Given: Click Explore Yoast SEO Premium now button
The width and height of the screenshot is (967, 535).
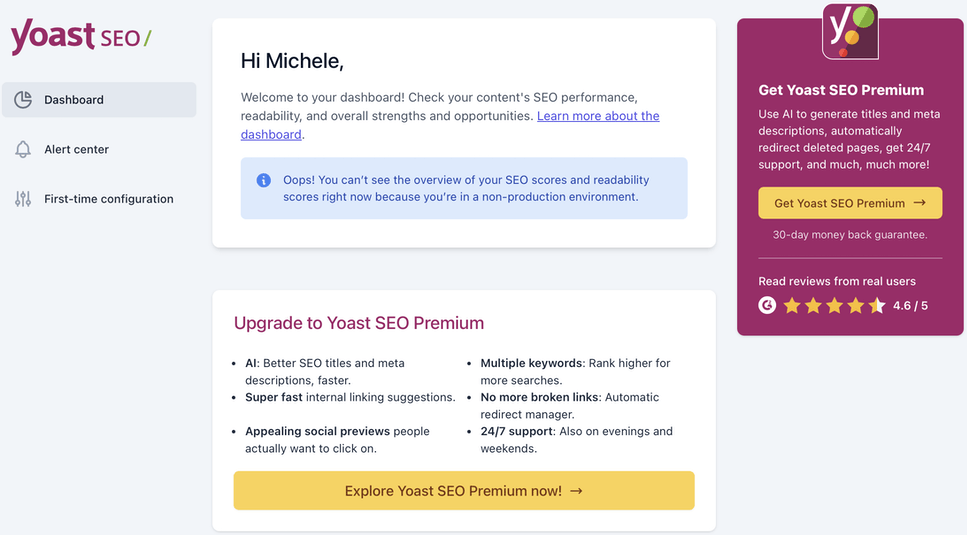Looking at the screenshot, I should click(464, 491).
